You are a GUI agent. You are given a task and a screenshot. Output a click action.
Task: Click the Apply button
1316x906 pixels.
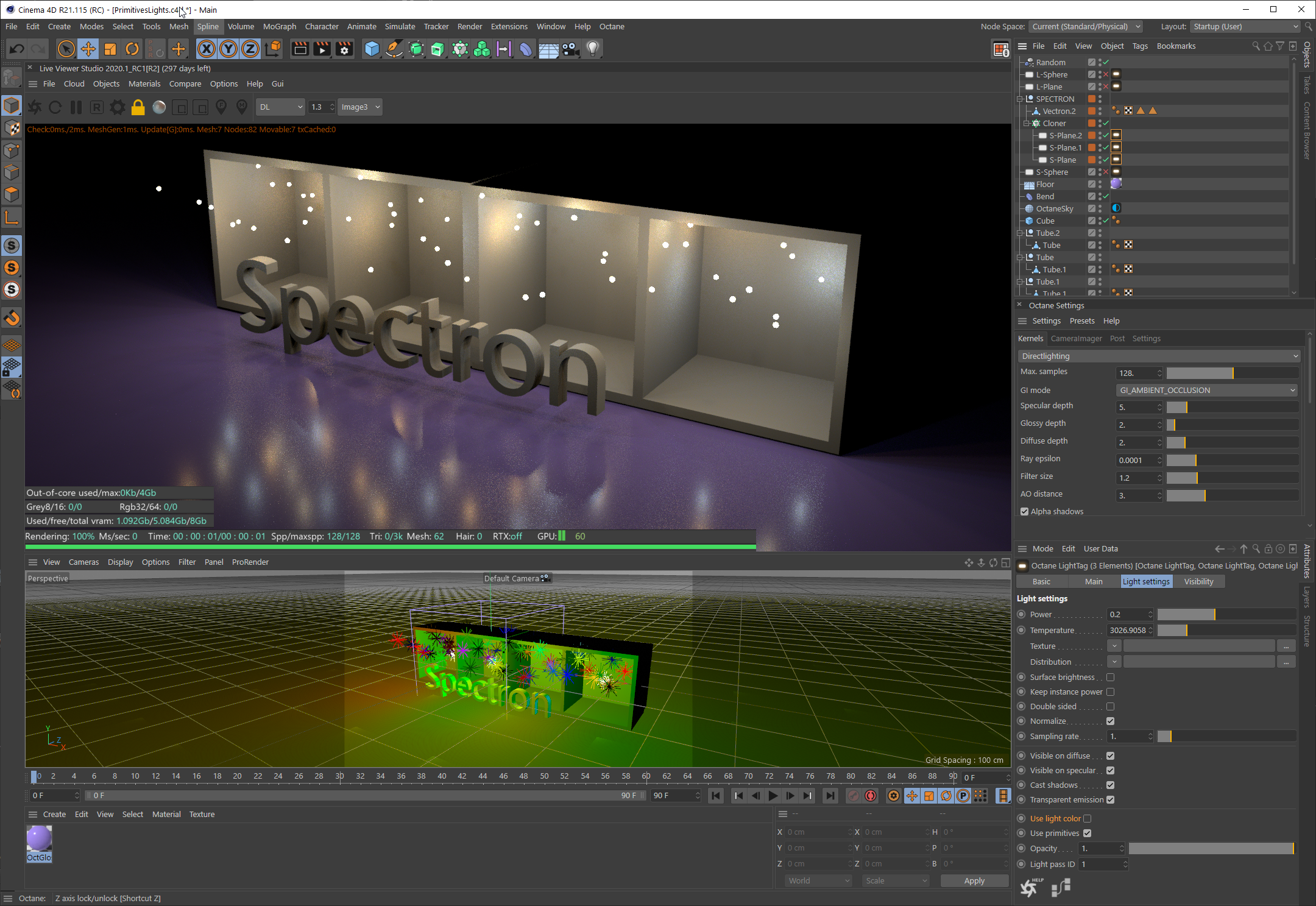point(974,880)
